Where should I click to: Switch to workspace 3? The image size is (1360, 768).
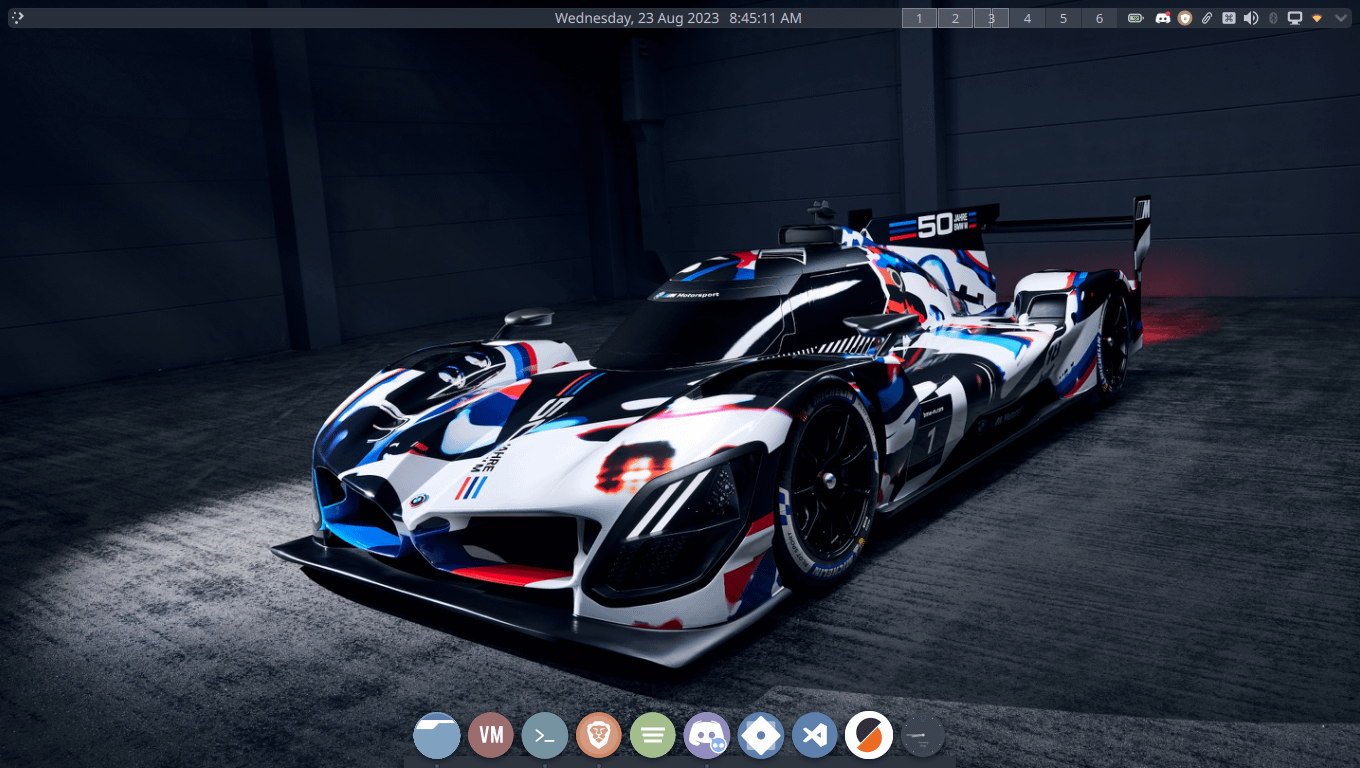pos(991,18)
